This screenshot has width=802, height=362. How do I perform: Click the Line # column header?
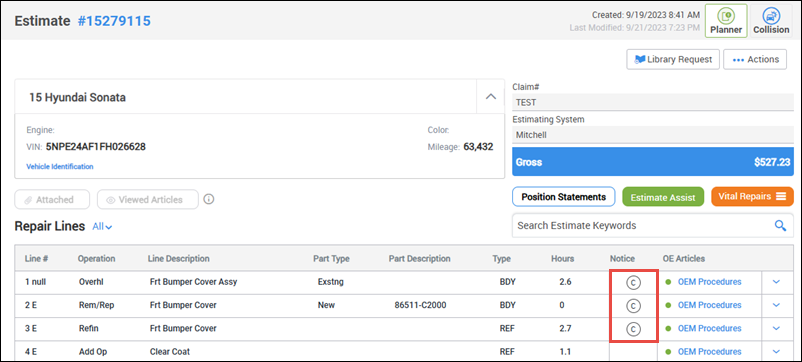36,259
